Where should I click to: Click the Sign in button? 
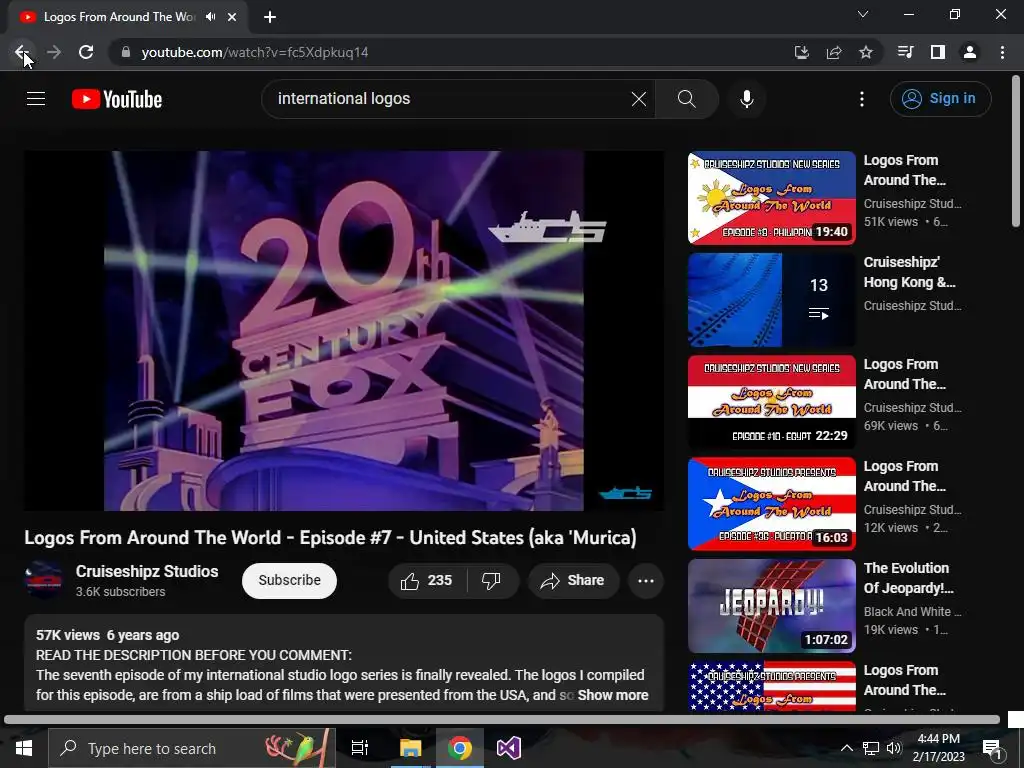pyautogui.click(x=940, y=99)
